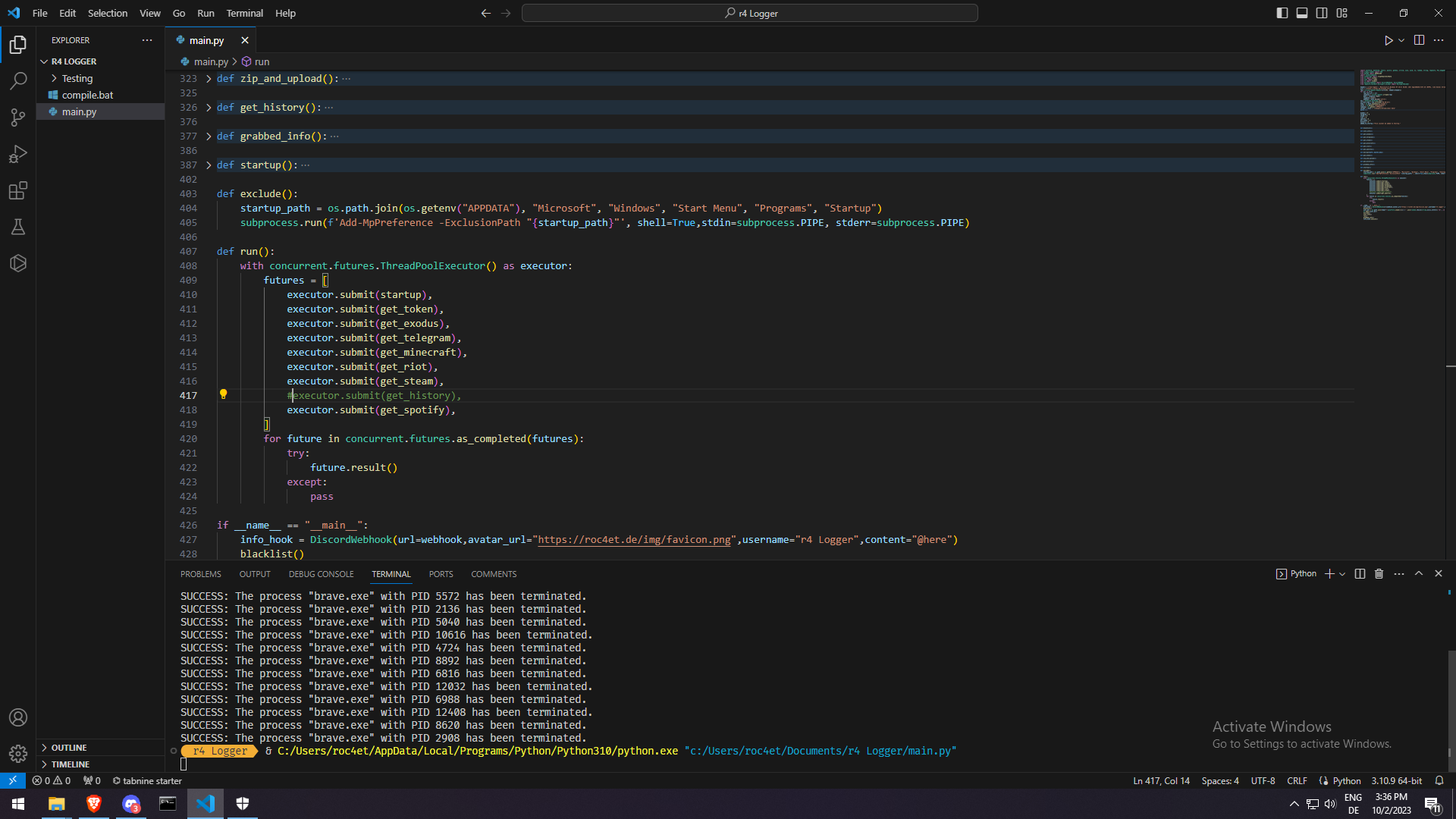Open the roc4et.de favicon link in code
The width and height of the screenshot is (1456, 819).
pyautogui.click(x=634, y=540)
